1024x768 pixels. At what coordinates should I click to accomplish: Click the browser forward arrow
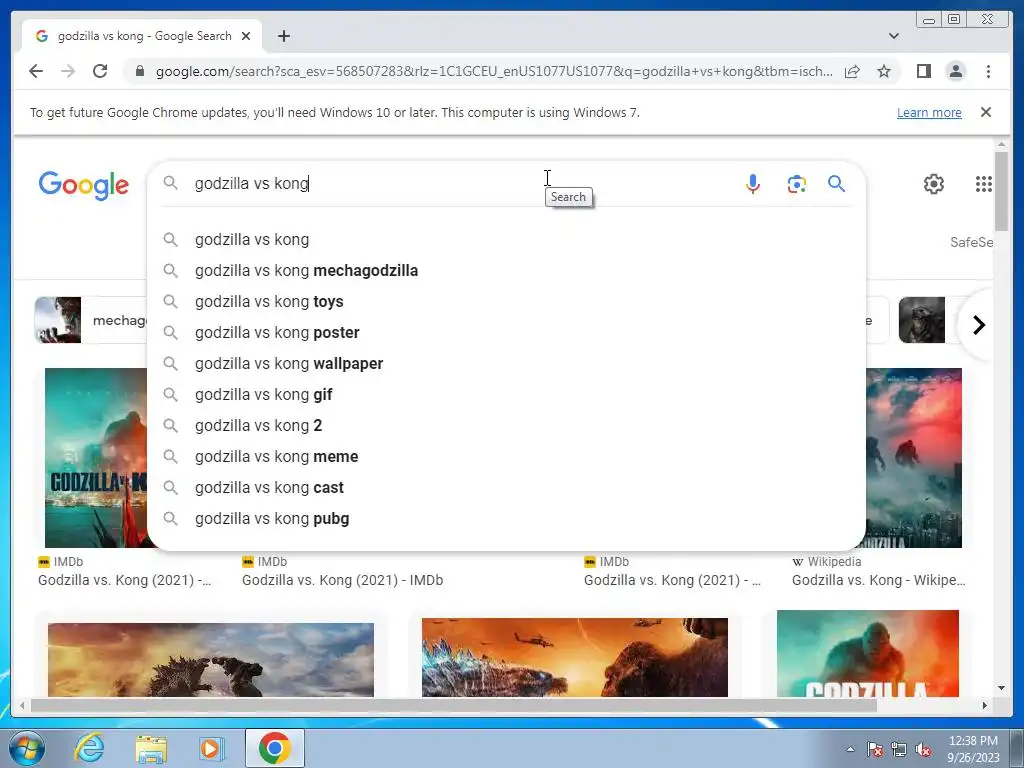(68, 71)
